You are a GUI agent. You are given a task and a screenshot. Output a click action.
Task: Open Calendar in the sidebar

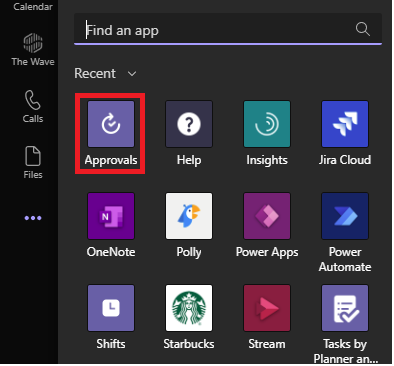(x=33, y=6)
